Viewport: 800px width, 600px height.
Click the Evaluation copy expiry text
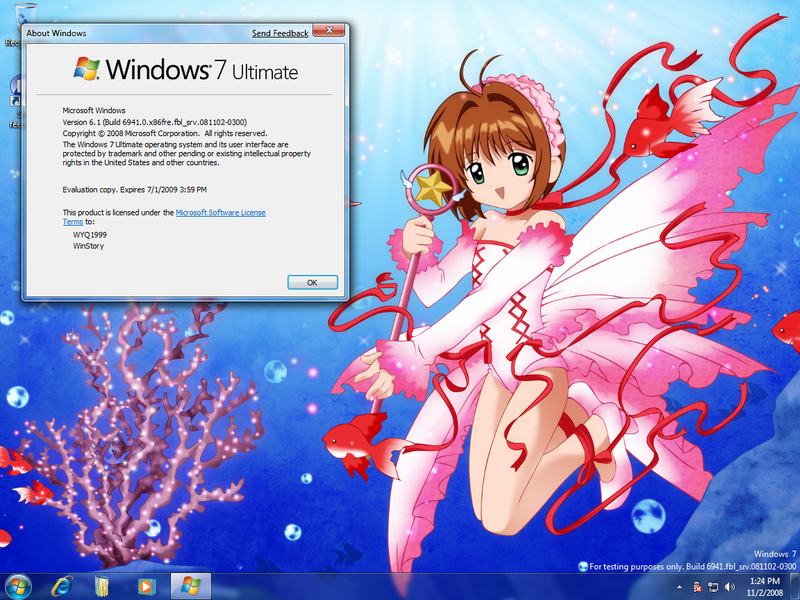point(135,190)
